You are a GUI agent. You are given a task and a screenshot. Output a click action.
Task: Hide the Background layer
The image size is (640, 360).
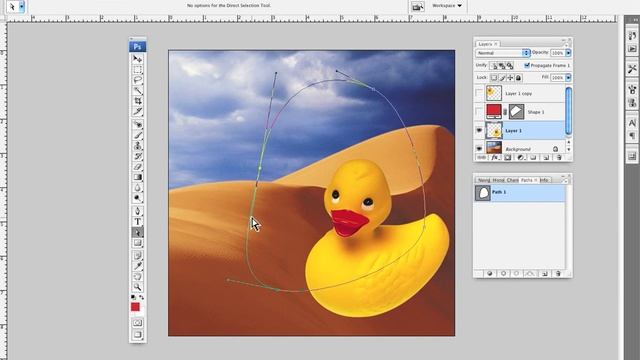pos(479,149)
